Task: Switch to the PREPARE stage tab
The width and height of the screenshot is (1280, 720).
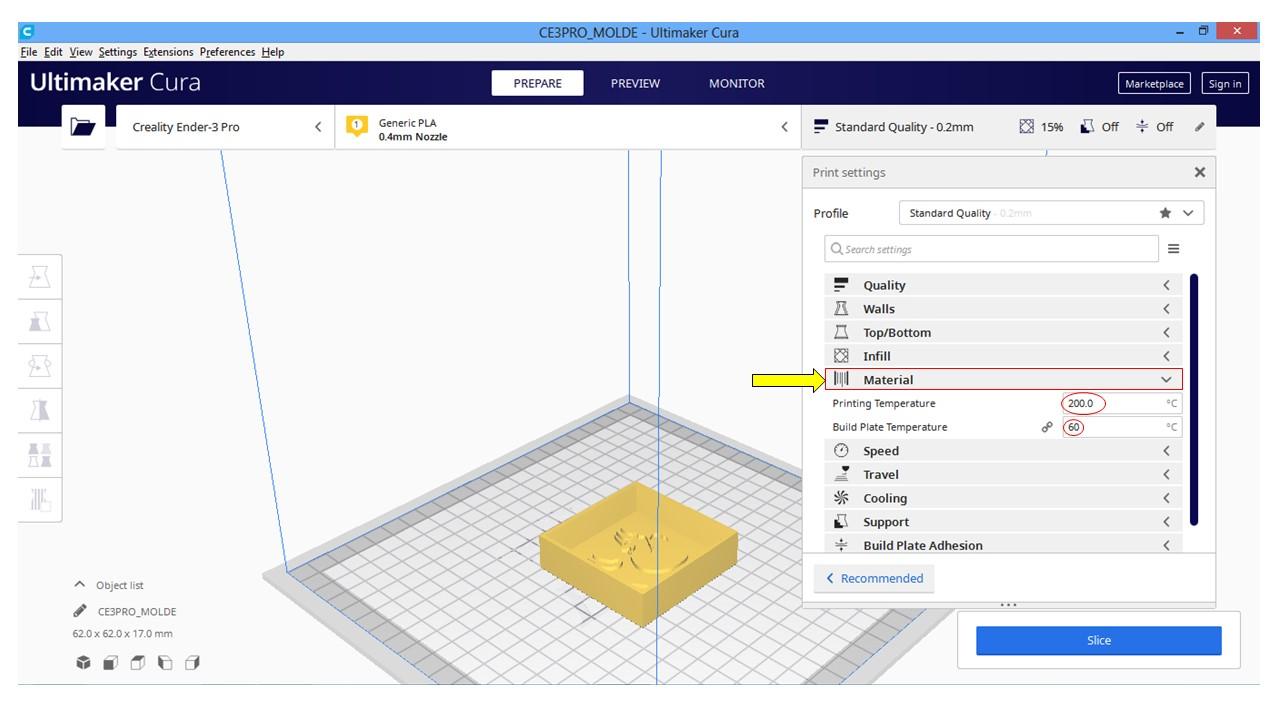Action: (537, 84)
